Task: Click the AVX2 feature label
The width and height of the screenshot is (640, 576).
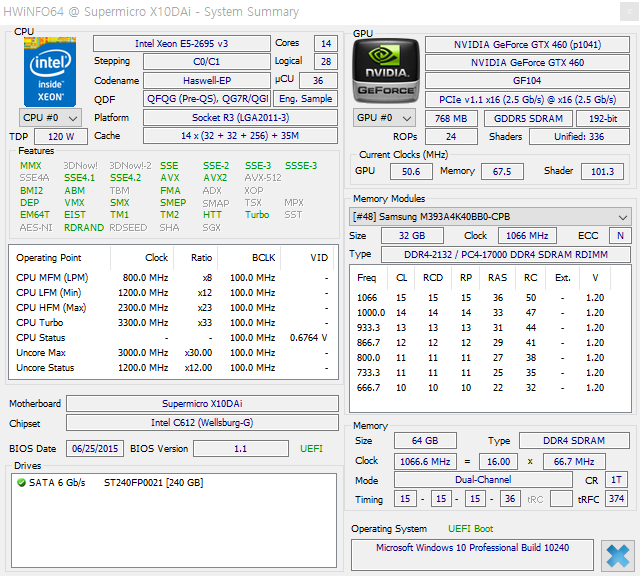Action: 215,178
